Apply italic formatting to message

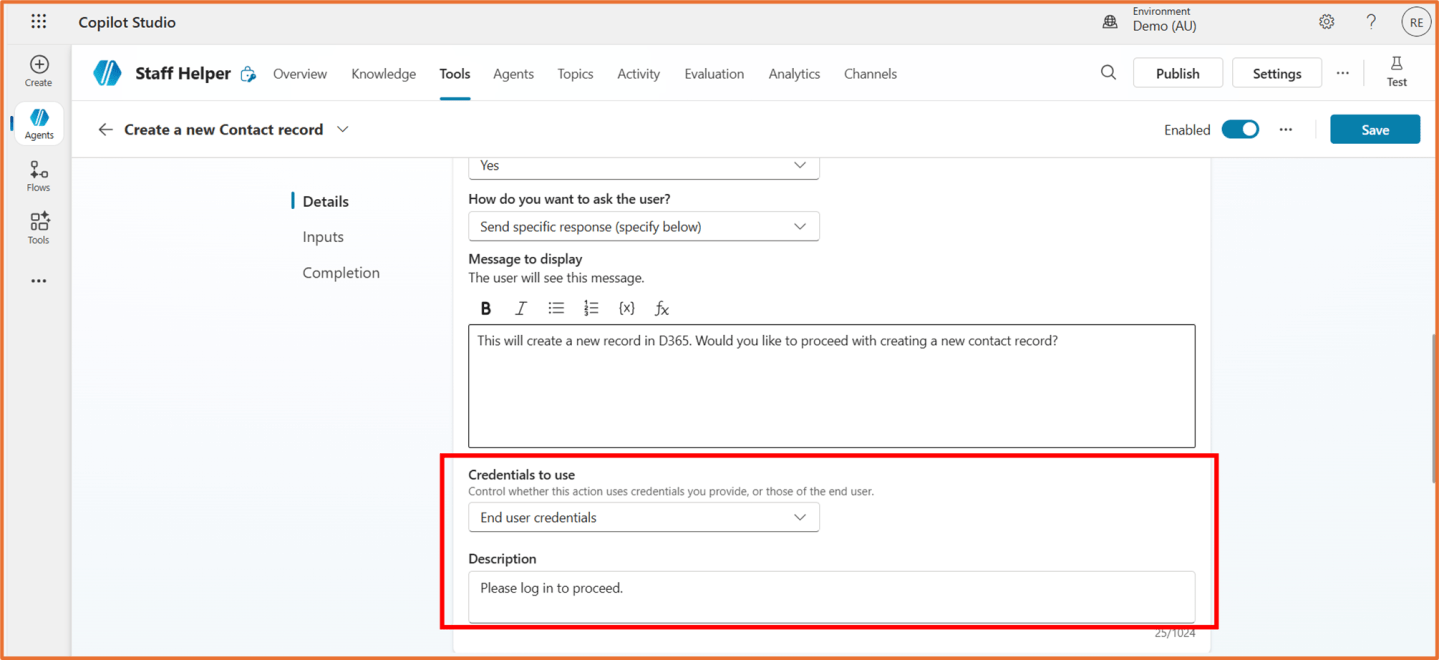coord(521,308)
